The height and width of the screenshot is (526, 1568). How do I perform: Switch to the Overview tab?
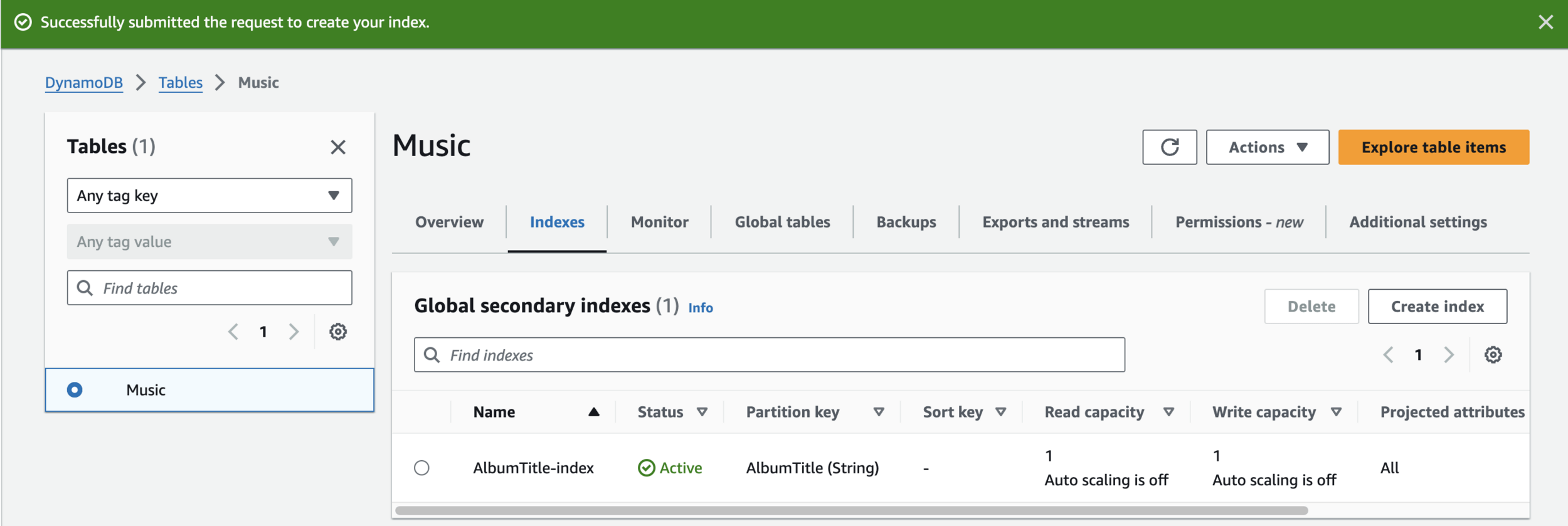(x=449, y=222)
